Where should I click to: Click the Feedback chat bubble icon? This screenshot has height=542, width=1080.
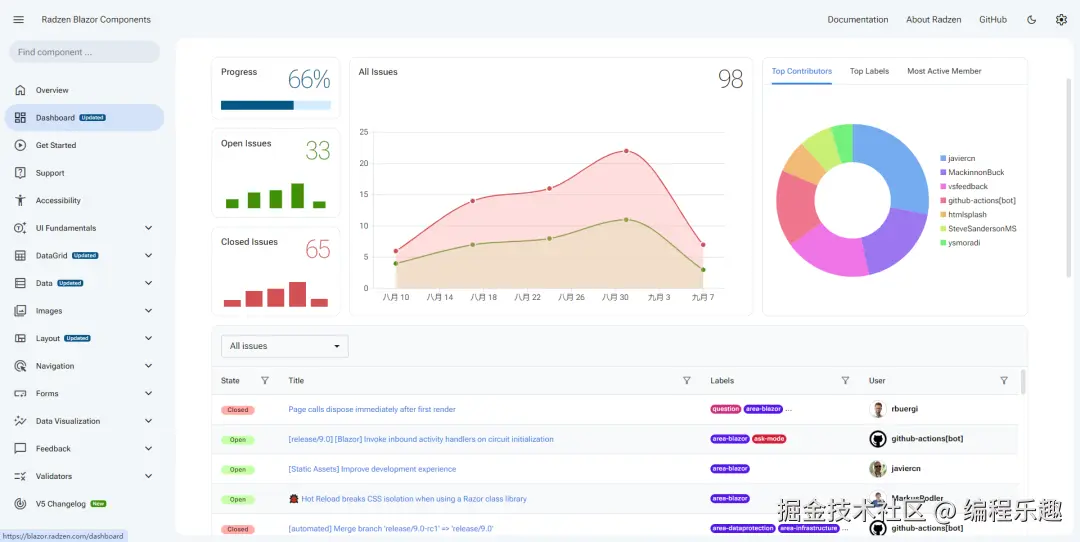(x=21, y=448)
